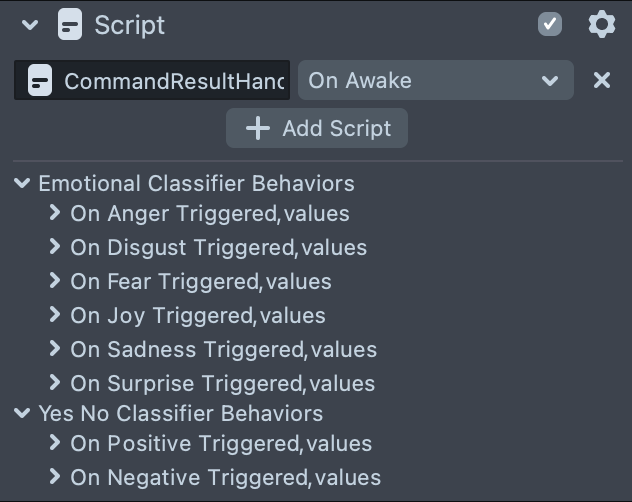This screenshot has width=632, height=502.
Task: Click the plus icon on Add Script
Action: [x=258, y=128]
